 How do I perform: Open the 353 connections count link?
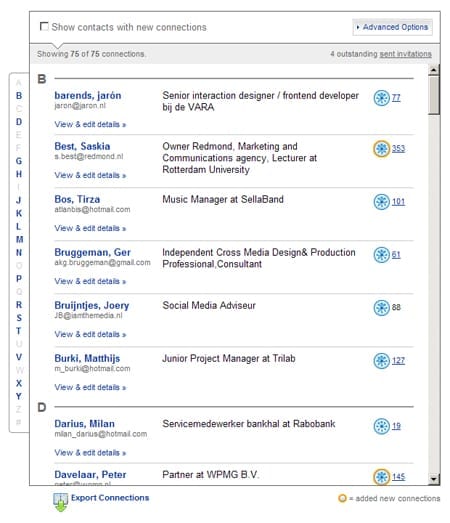398,148
